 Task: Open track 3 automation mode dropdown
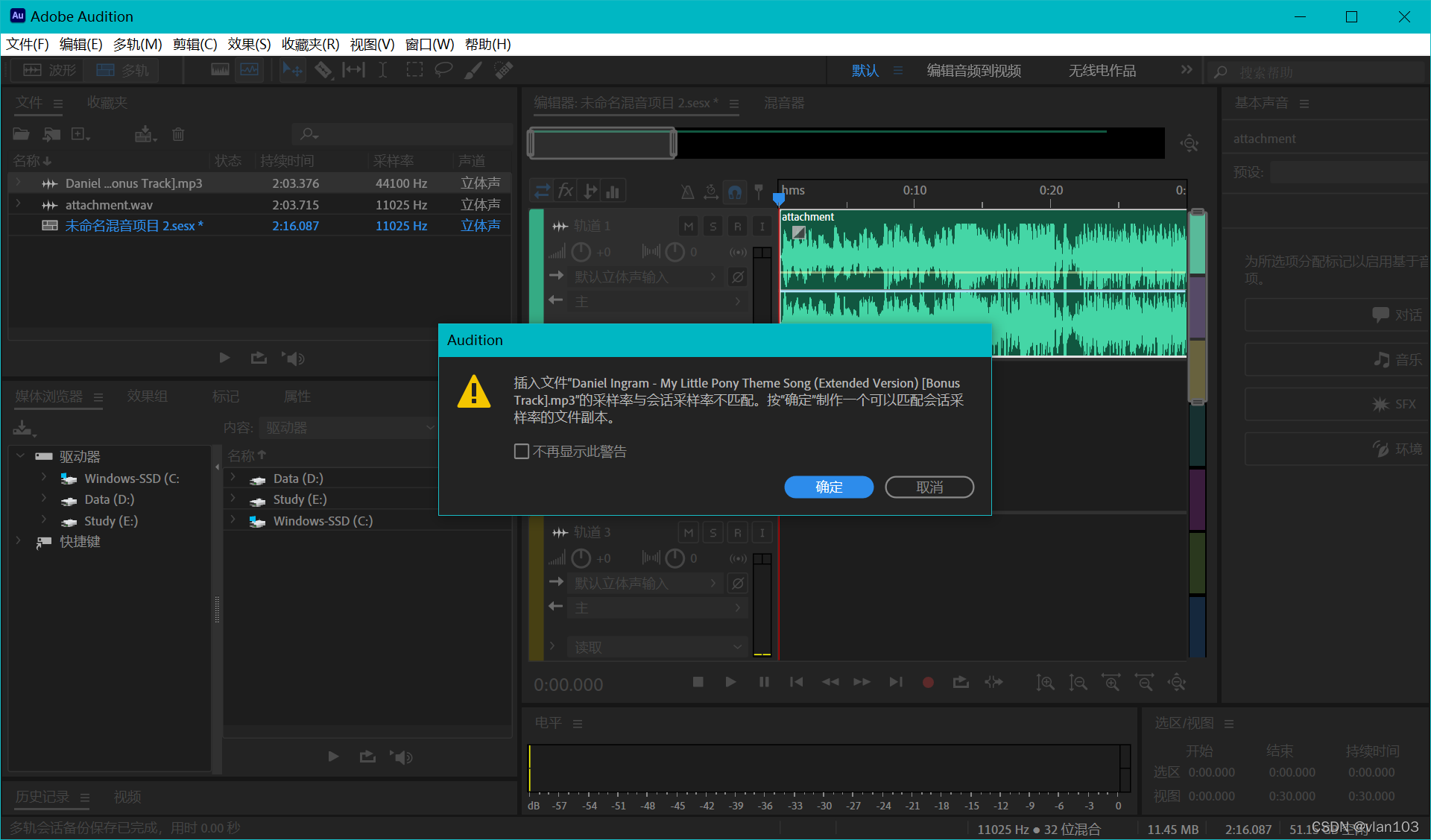(656, 647)
